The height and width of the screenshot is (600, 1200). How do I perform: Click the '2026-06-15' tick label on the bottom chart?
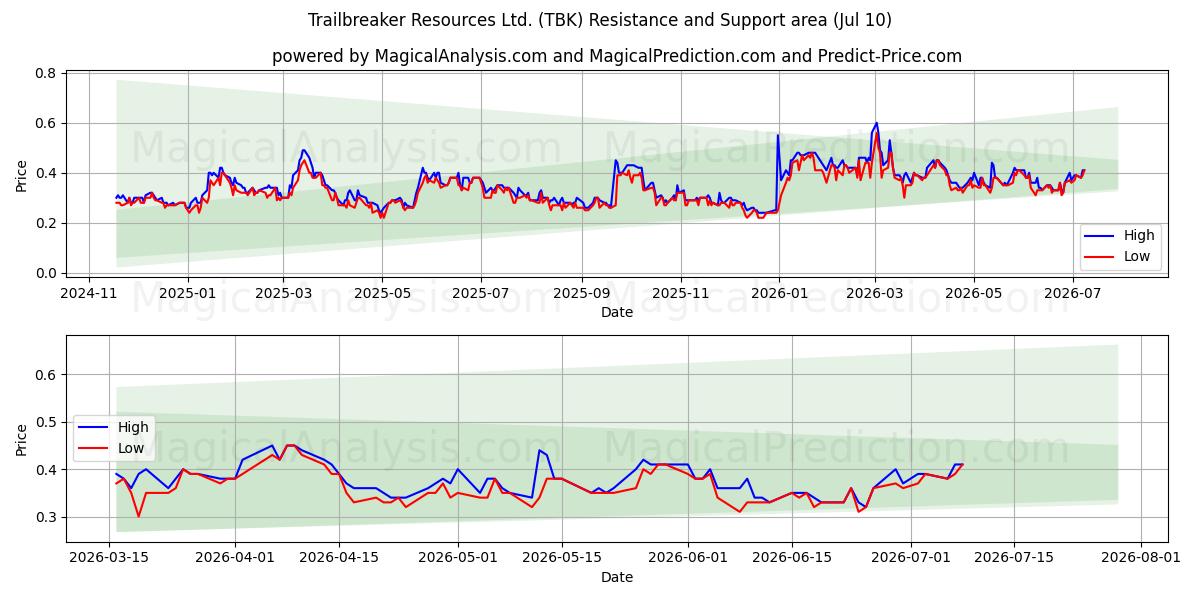click(792, 558)
